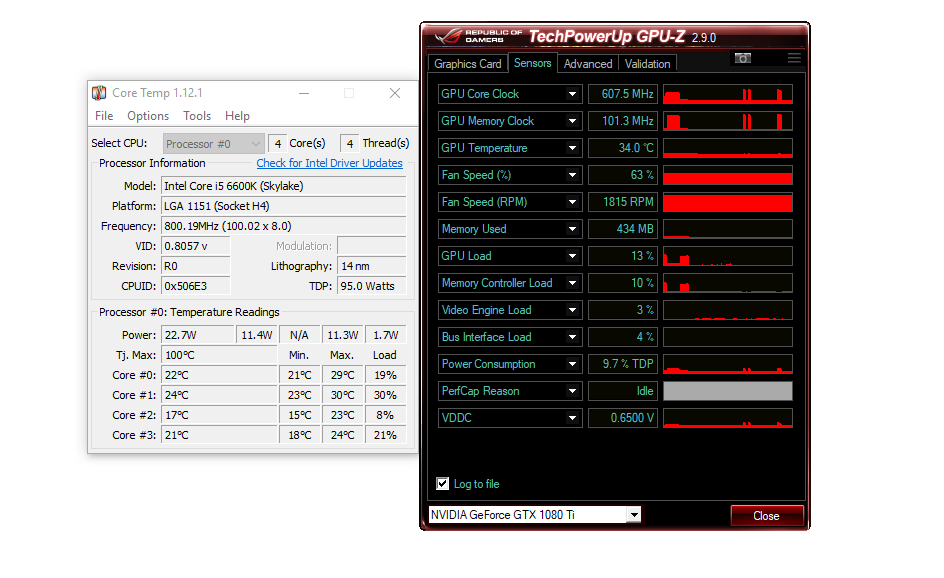Click the Platform field LGA 1151
Screen dimensions: 944x578
284,206
